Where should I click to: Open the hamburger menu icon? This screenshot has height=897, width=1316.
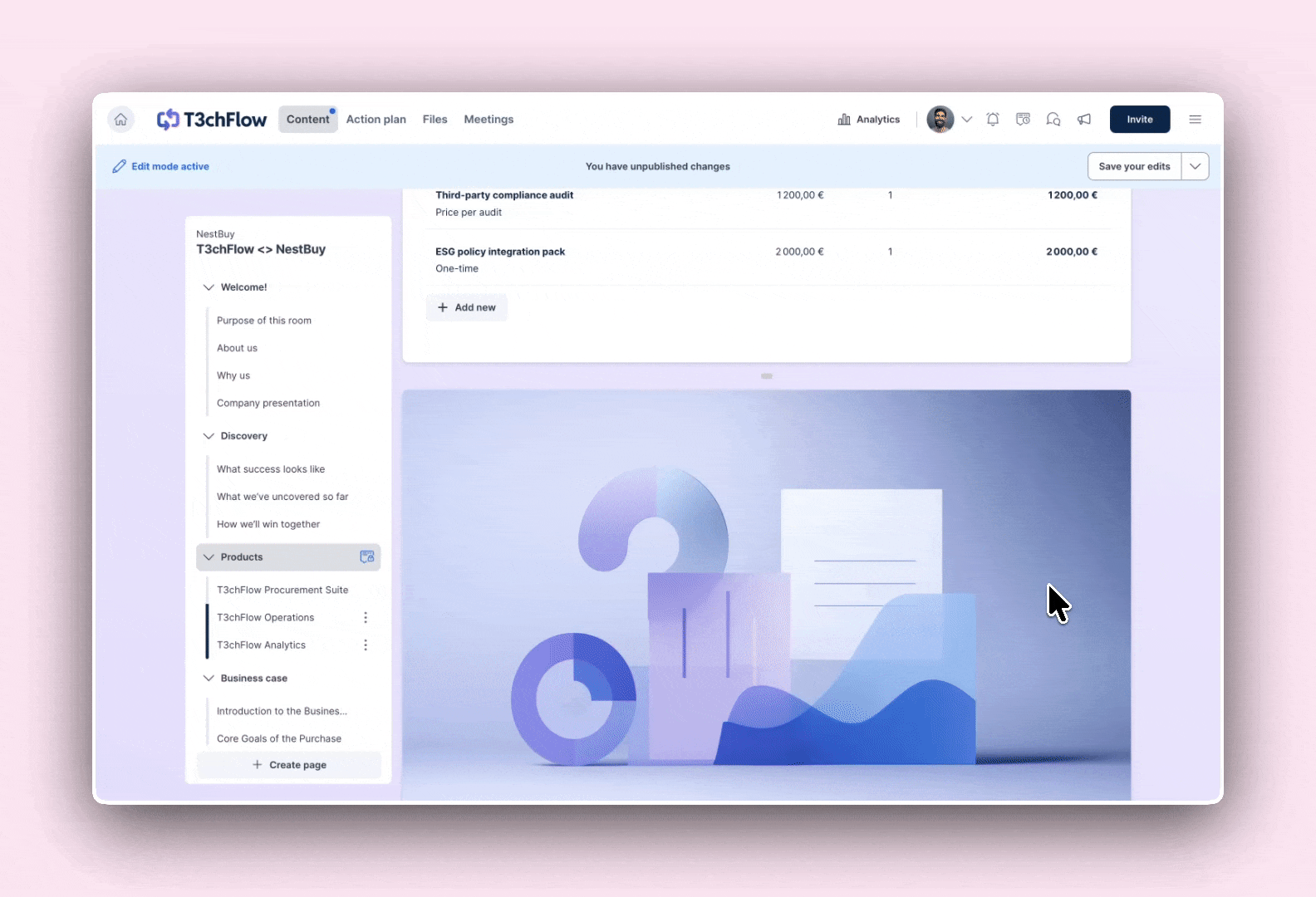(x=1195, y=120)
